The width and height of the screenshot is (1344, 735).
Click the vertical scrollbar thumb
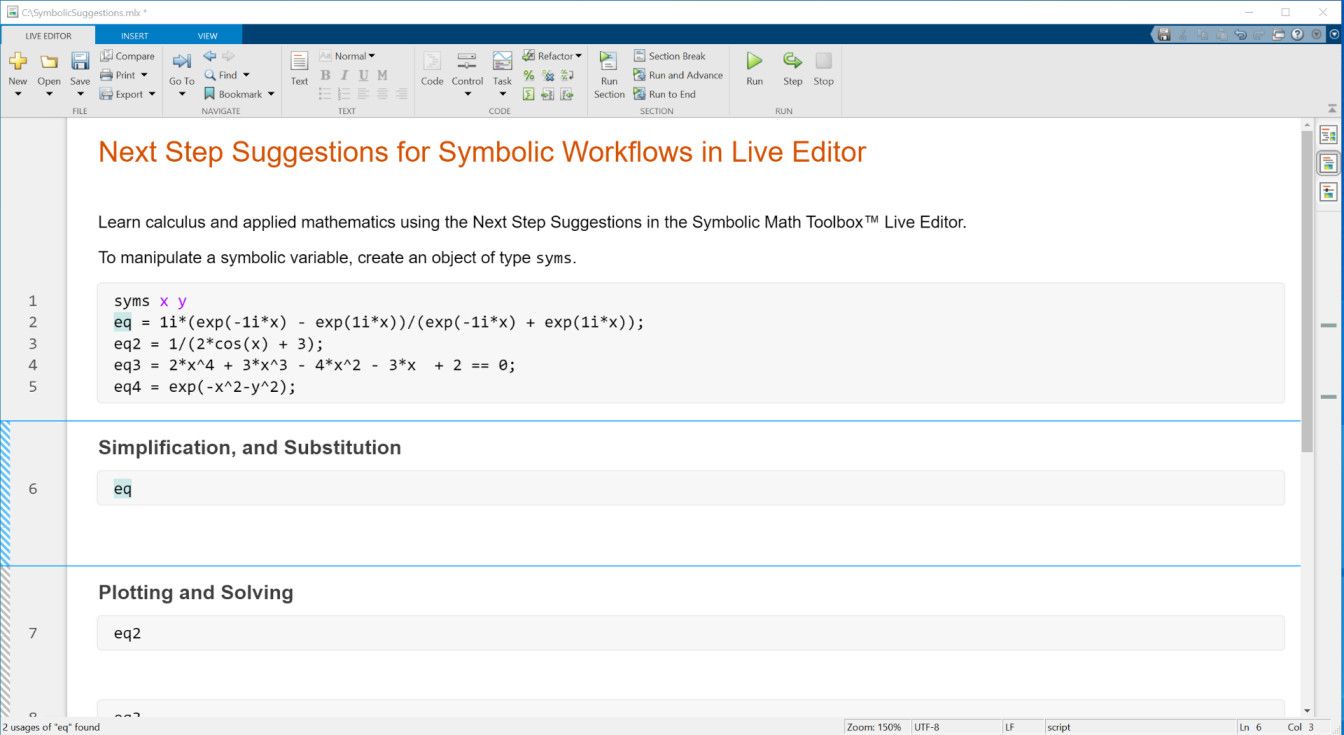[1307, 290]
